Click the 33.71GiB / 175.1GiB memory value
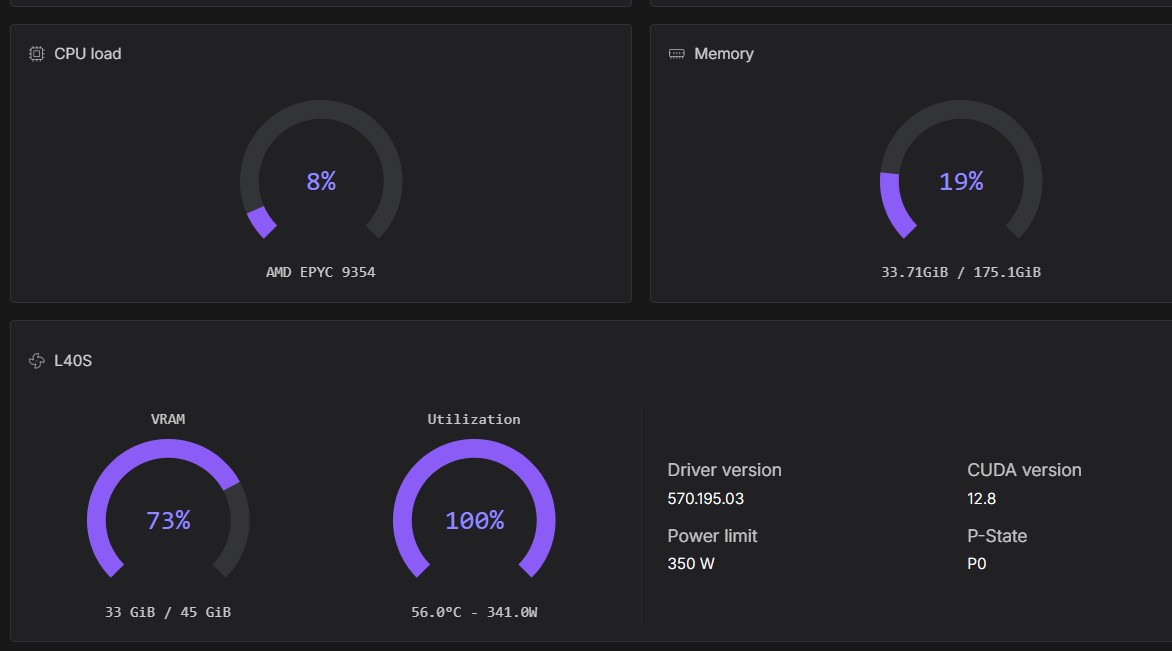1172x651 pixels. point(960,272)
